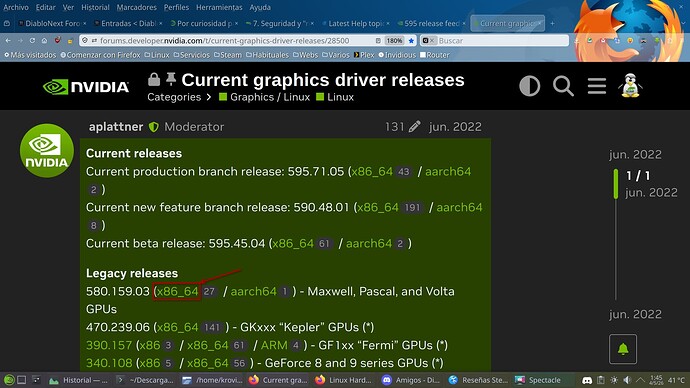Screen dimensions: 690x388
Task: Click the pencil edit-history icon beside 131
Action: [414, 127]
